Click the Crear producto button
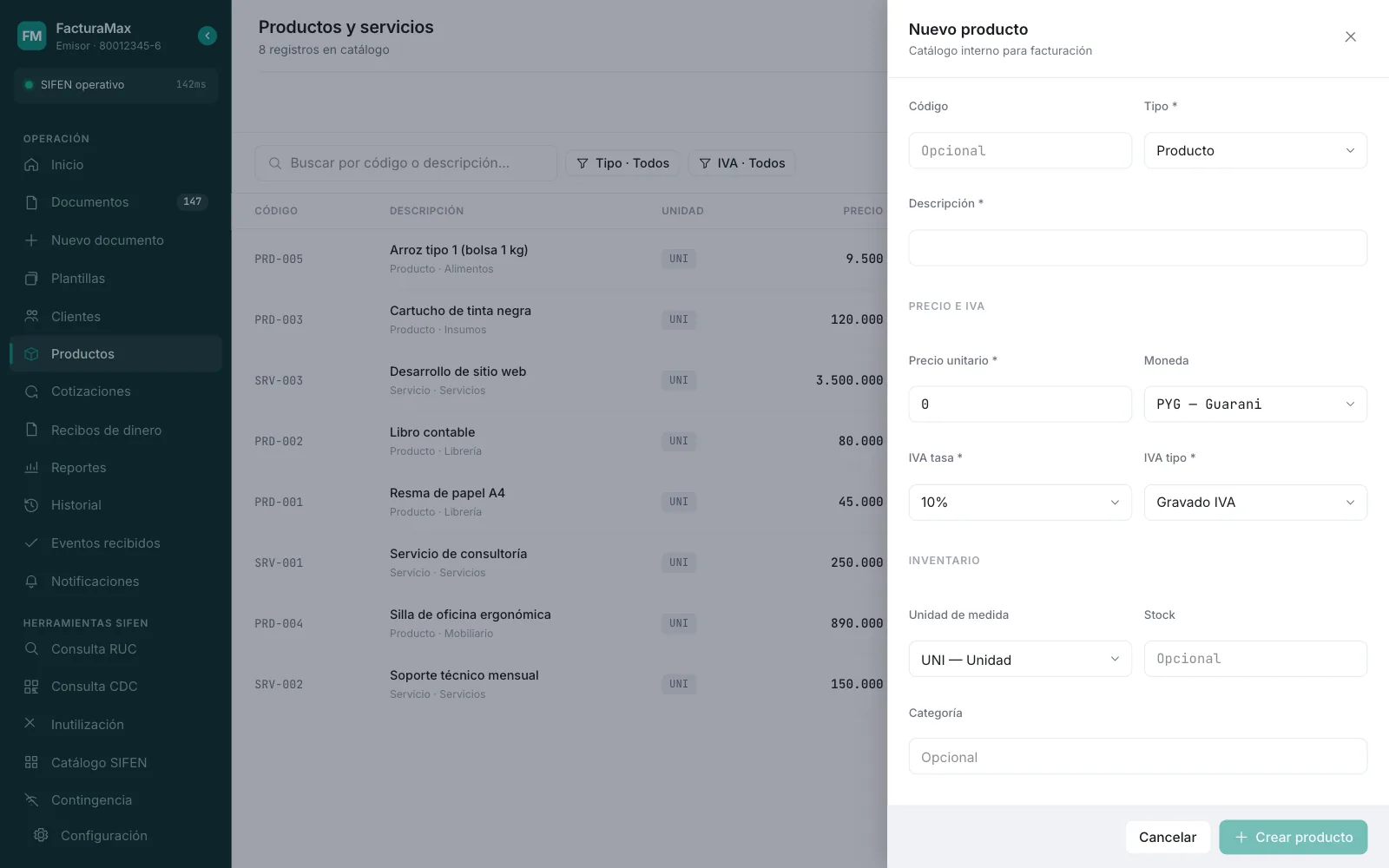This screenshot has height=868, width=1389. point(1293,837)
